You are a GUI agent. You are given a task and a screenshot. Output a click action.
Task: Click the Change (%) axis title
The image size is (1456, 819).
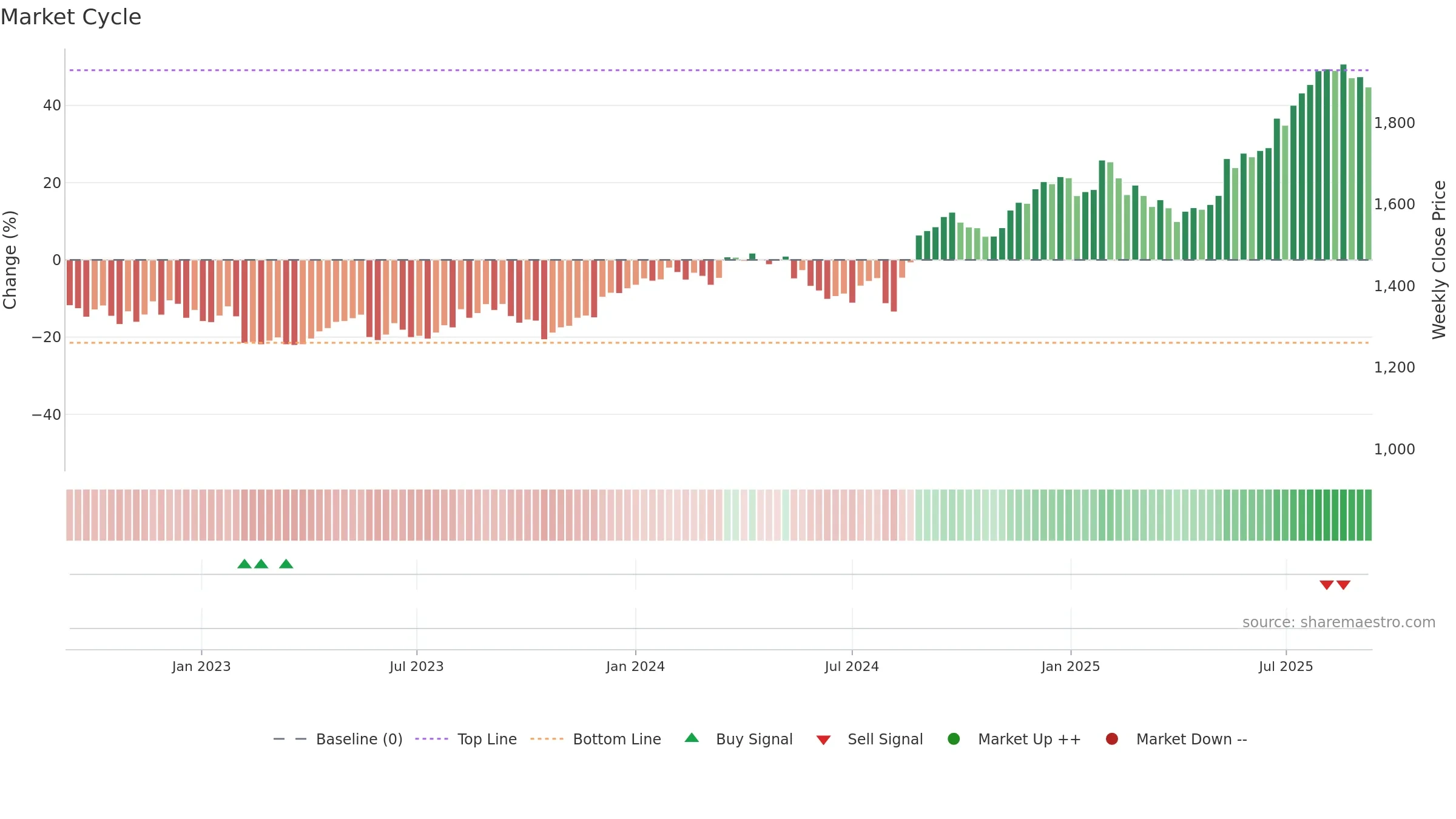10,260
